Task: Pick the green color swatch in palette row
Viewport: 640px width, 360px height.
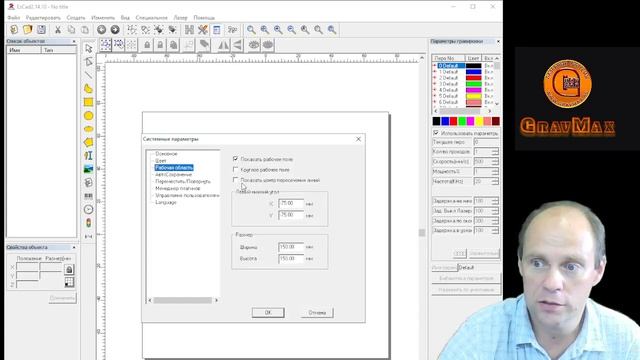Action: [x=462, y=121]
